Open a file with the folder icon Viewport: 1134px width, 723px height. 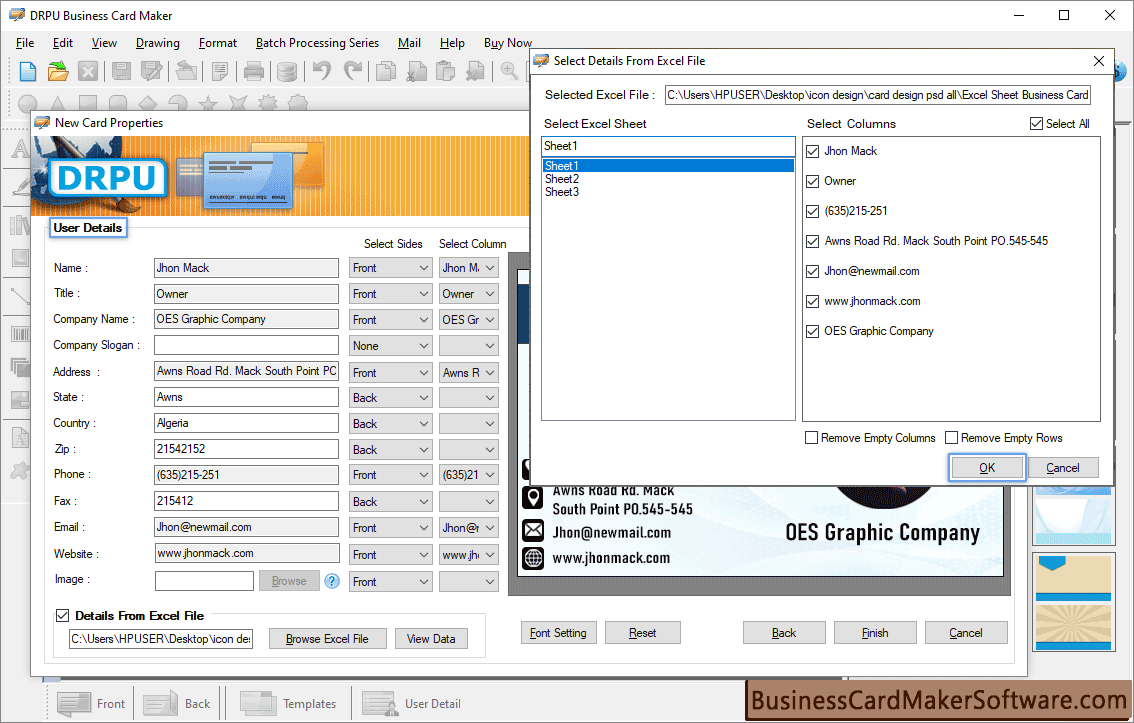click(58, 71)
